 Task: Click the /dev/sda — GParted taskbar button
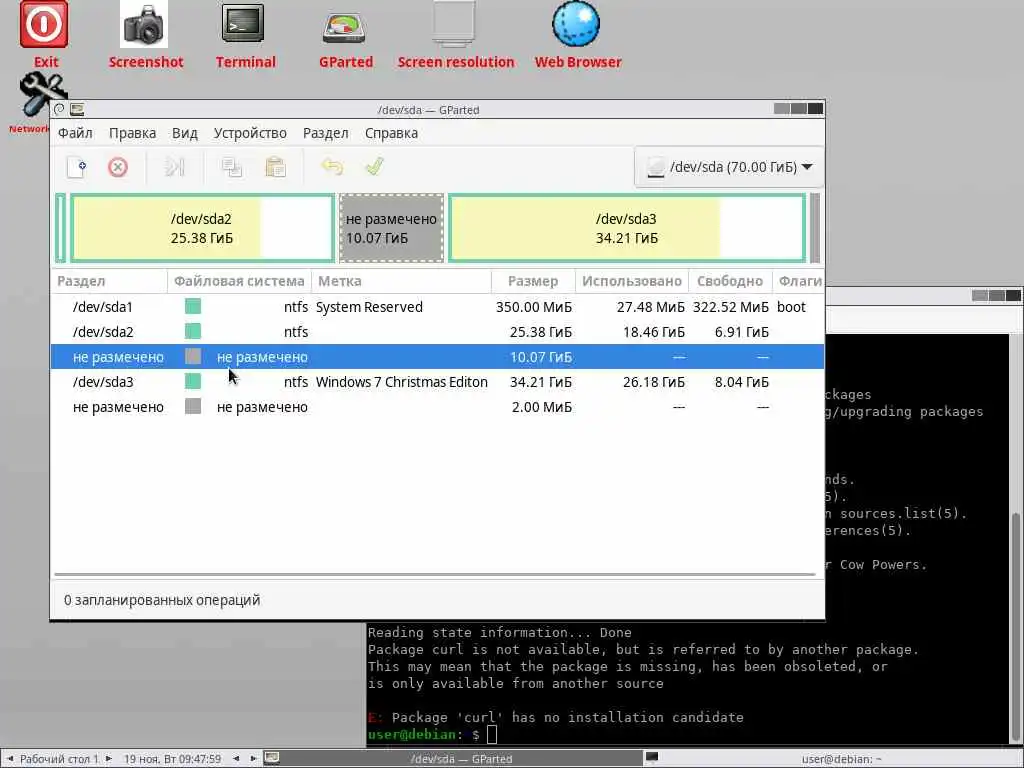pos(452,759)
